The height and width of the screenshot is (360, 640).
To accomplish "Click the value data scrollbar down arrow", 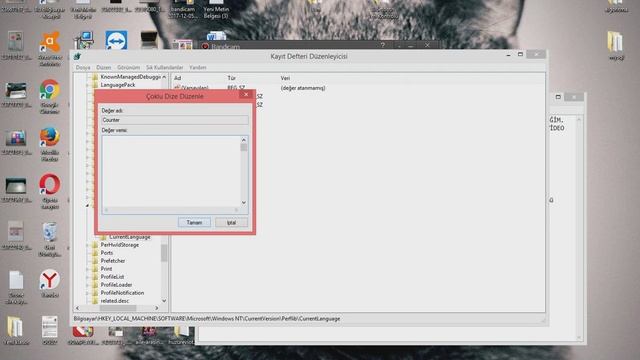I will click(x=244, y=203).
